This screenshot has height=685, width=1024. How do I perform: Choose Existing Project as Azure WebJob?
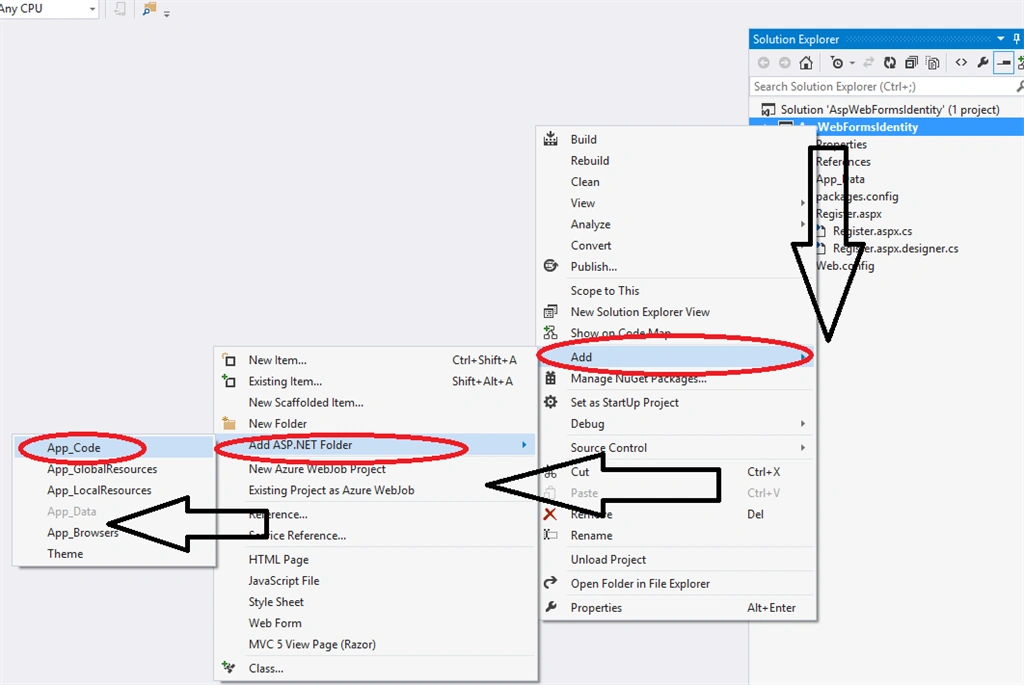[x=376, y=490]
